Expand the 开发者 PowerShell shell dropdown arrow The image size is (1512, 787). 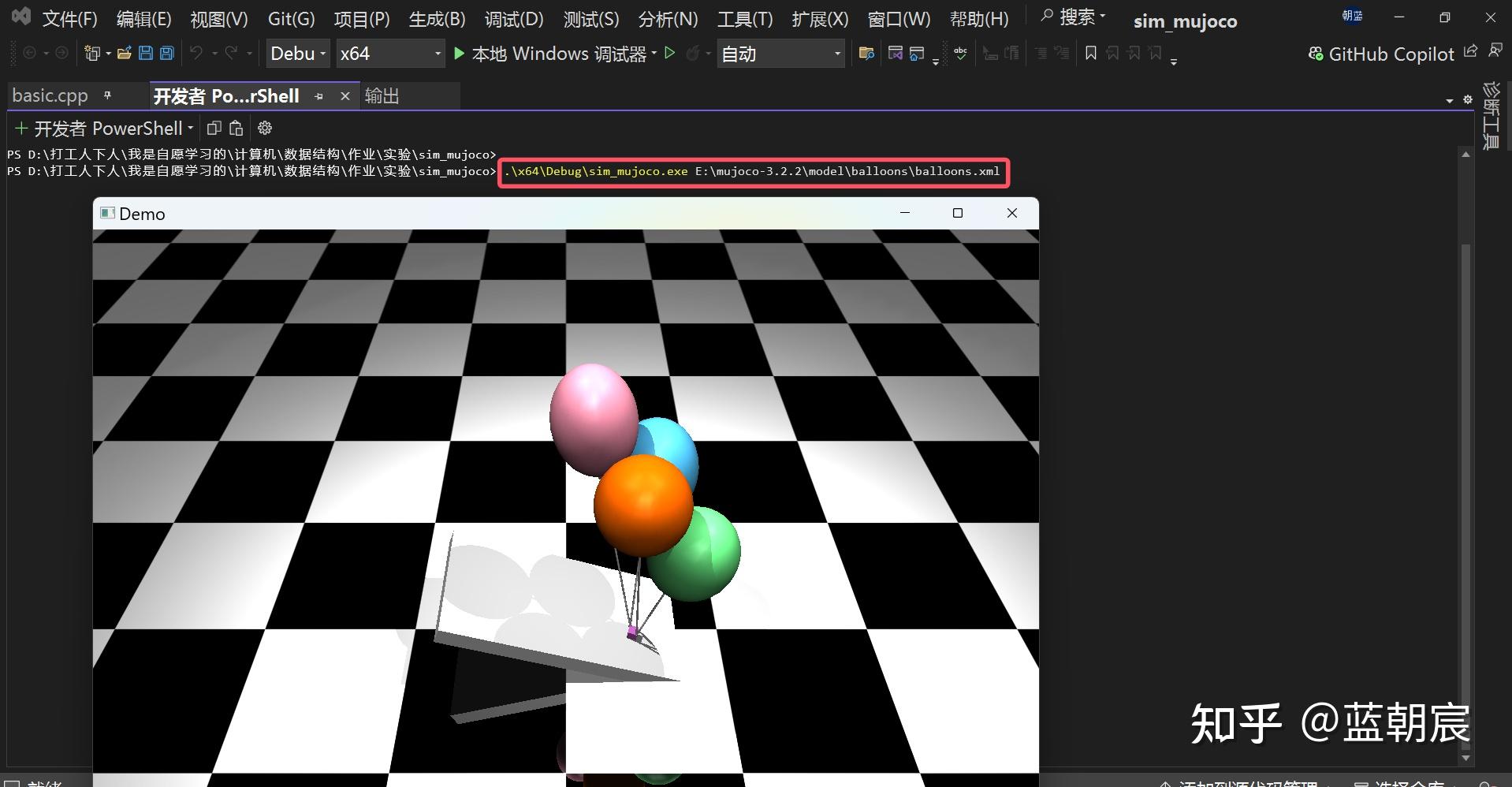tap(191, 128)
